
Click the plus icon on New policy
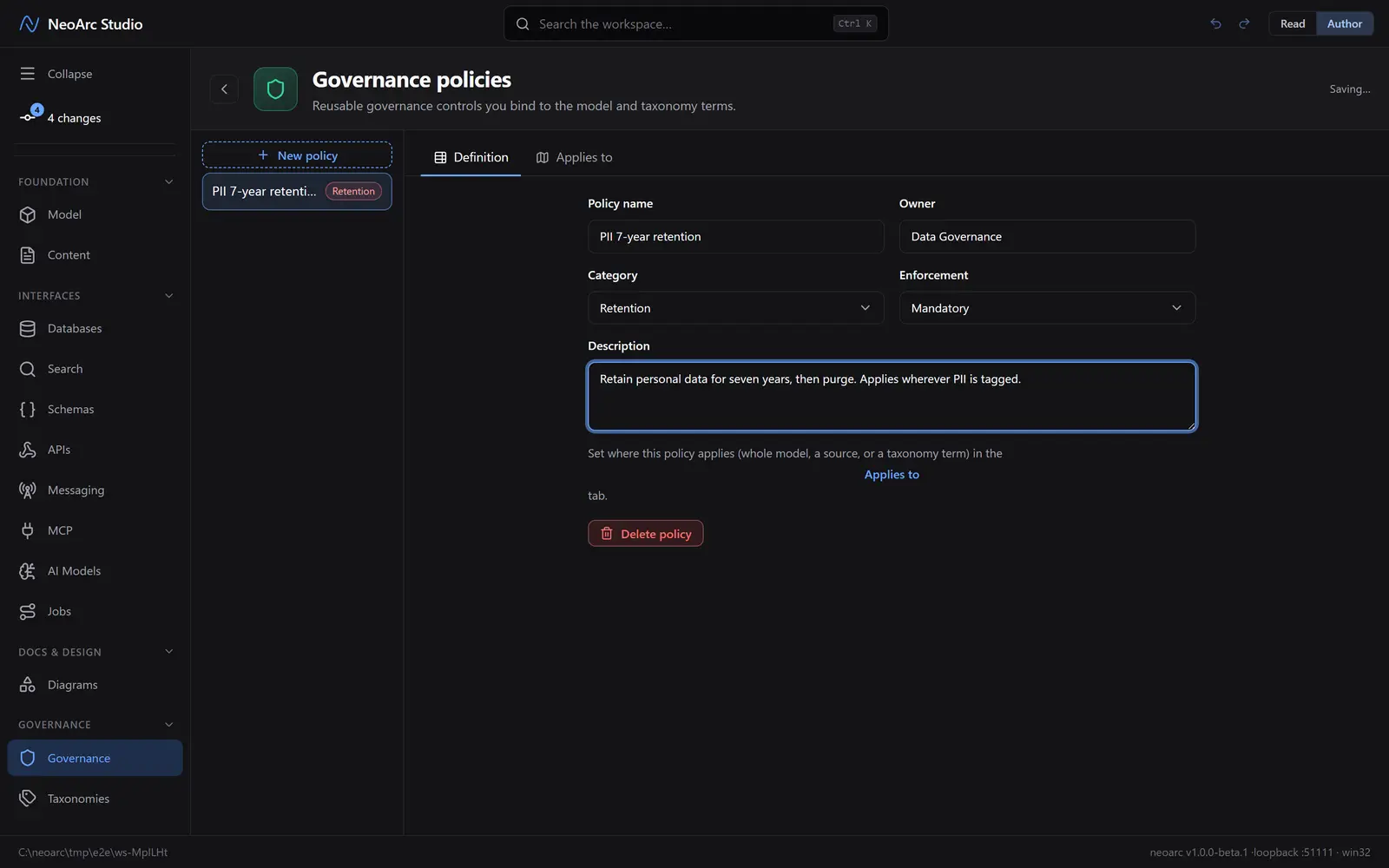(263, 155)
